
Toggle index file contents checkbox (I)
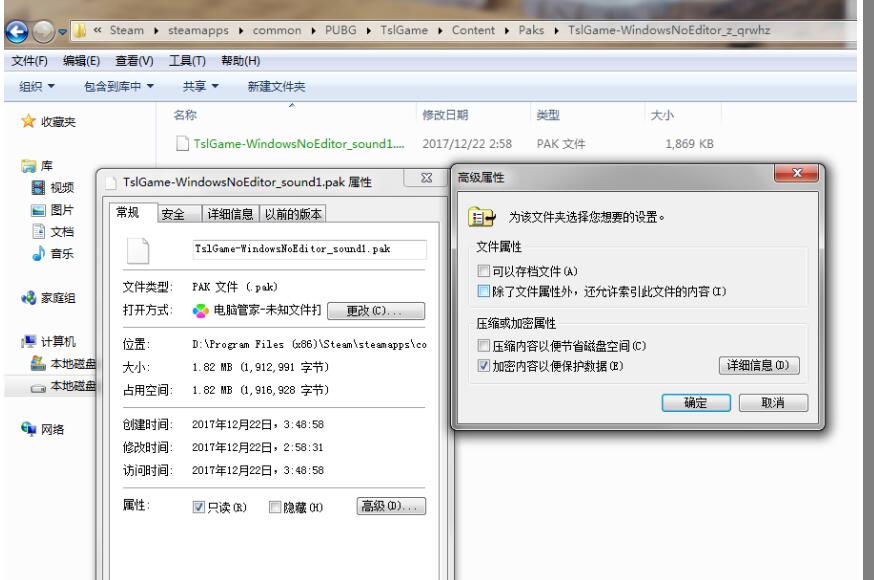[483, 291]
